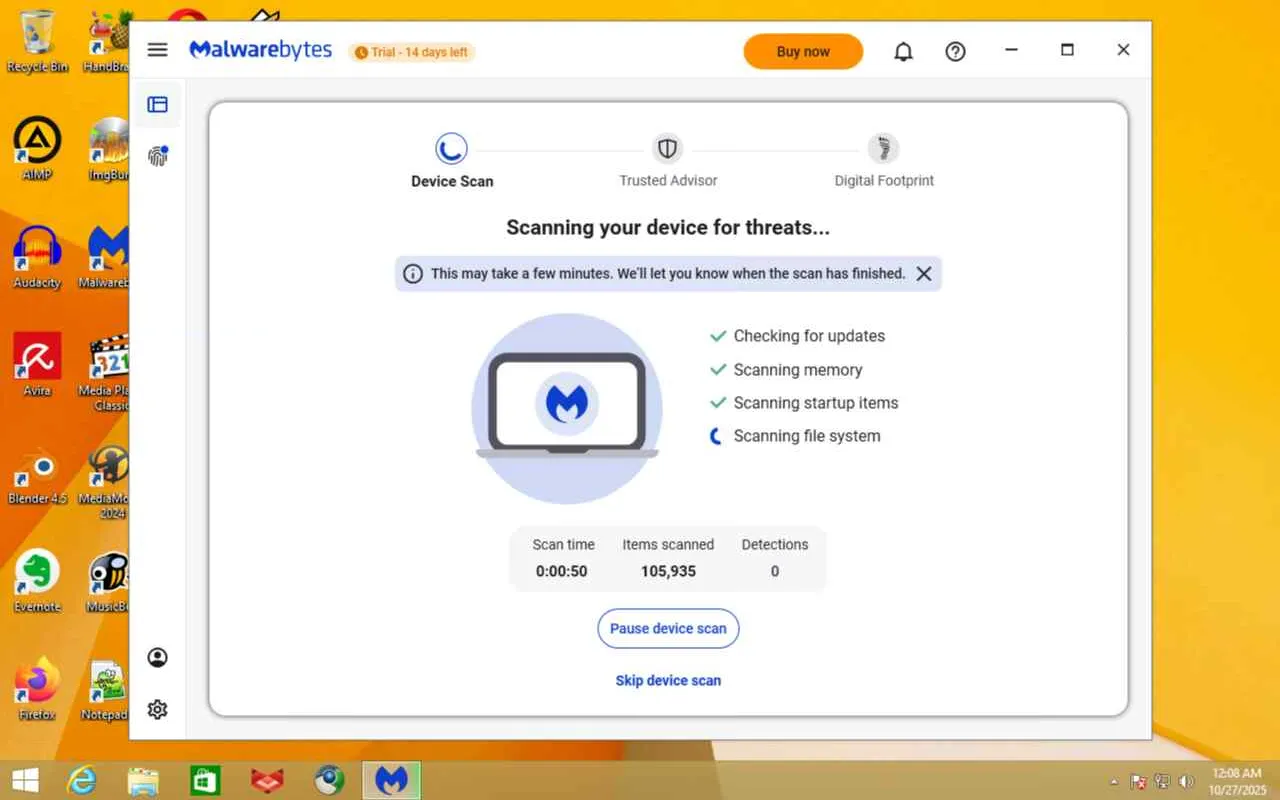Click the 'Detections' label

(775, 545)
